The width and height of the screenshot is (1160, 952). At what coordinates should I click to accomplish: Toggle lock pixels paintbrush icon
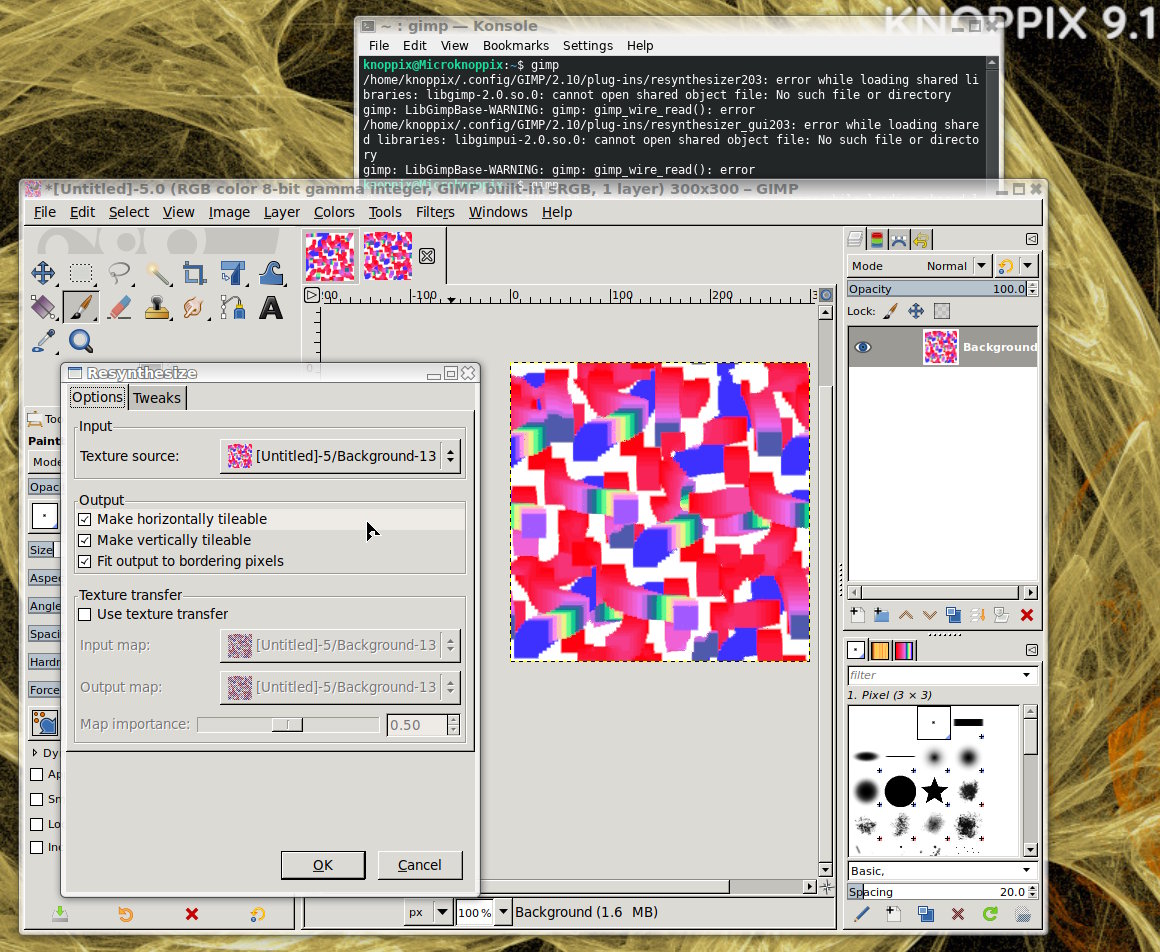(891, 311)
